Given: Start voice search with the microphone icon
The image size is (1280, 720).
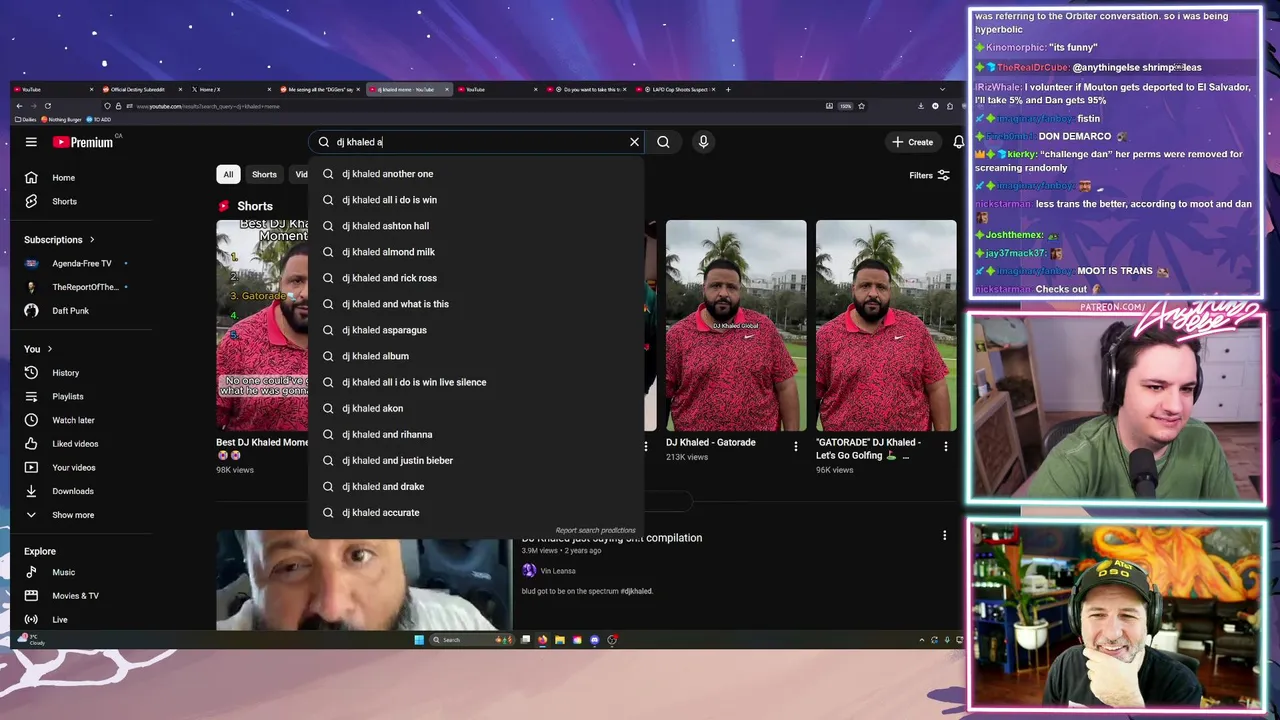Looking at the screenshot, I should point(703,142).
